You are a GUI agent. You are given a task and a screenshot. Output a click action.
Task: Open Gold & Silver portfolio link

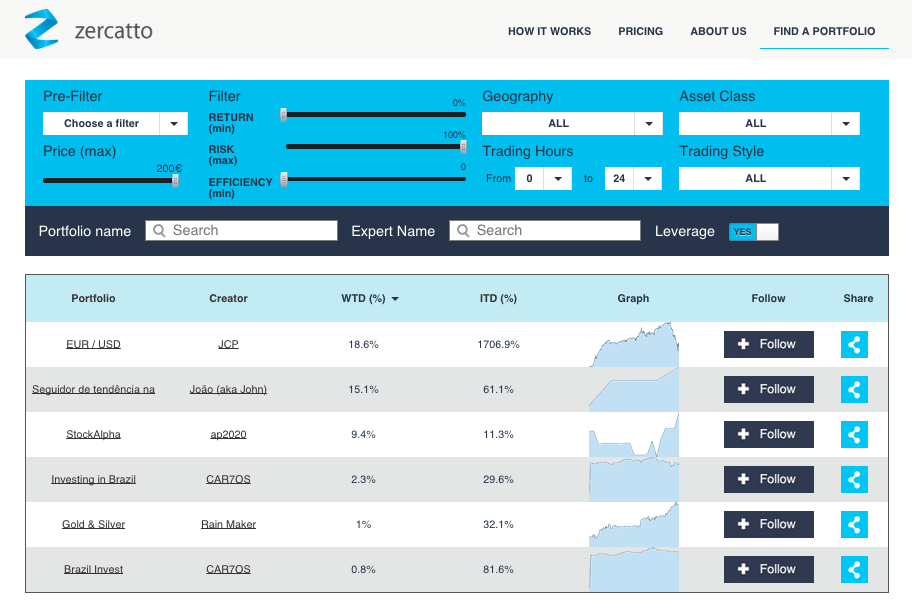(x=93, y=524)
